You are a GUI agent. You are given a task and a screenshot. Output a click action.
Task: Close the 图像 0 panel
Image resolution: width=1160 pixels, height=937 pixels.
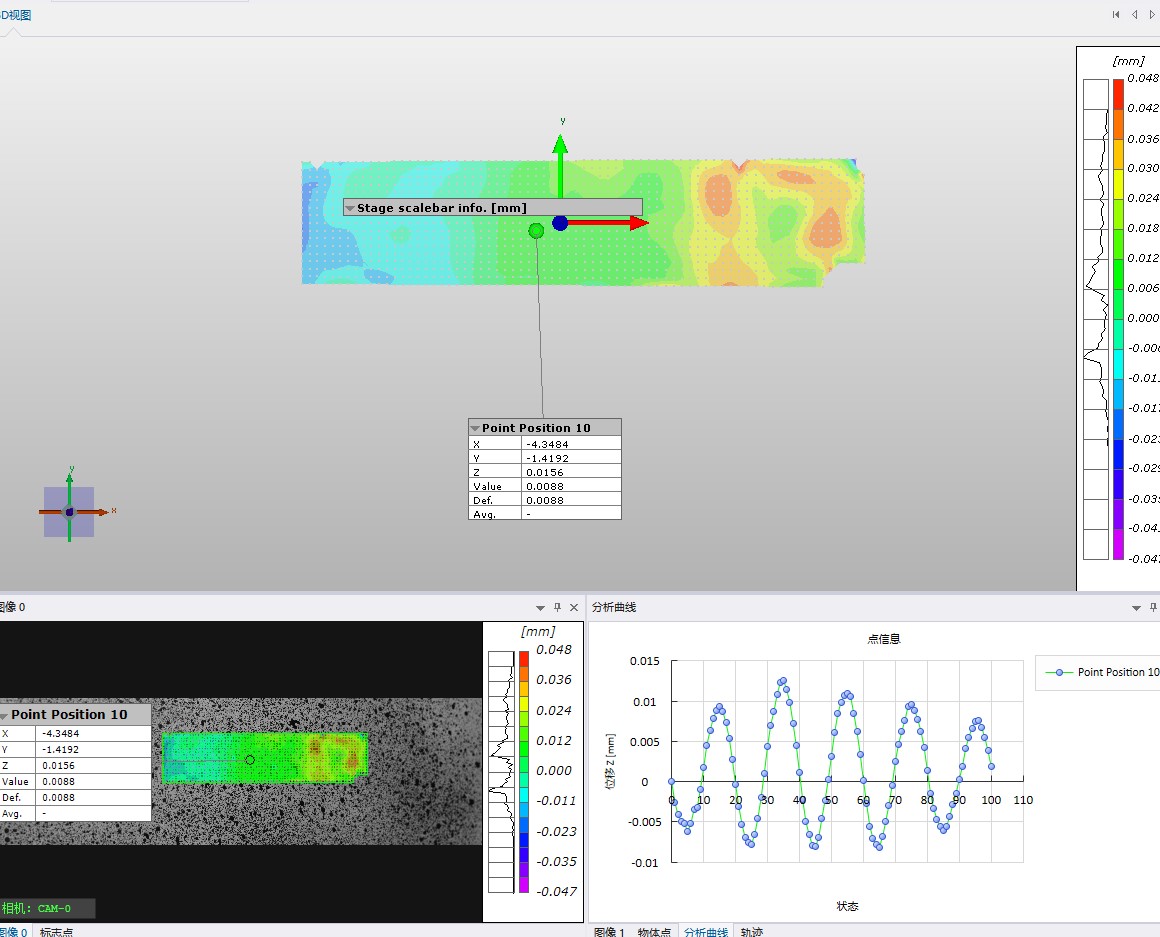574,607
